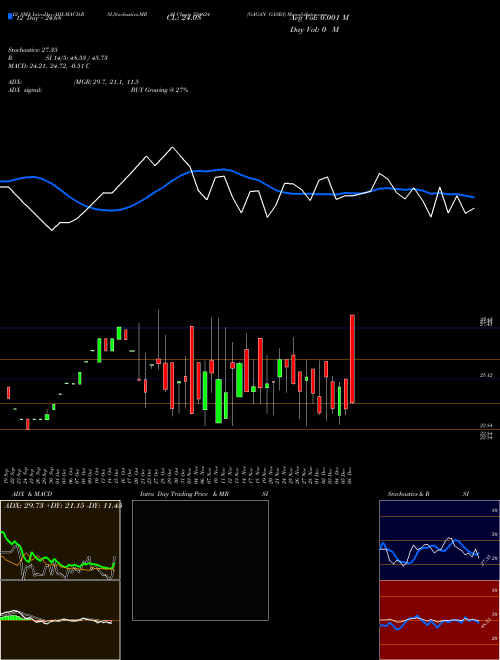Click the 'MACD: 24.21, 24.72, -0.51 C' line
The image size is (500, 660).
tap(49, 66)
